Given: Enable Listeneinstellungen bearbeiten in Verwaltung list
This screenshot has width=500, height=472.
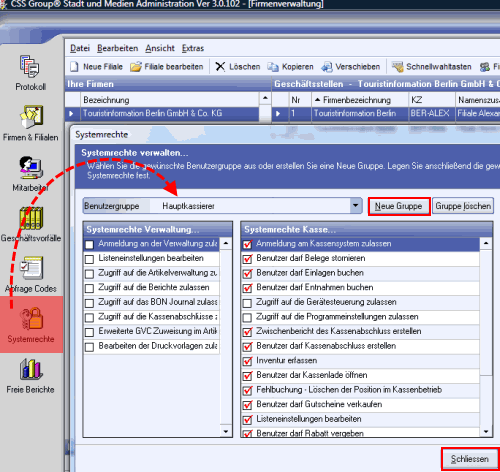Looking at the screenshot, I should tap(89, 259).
